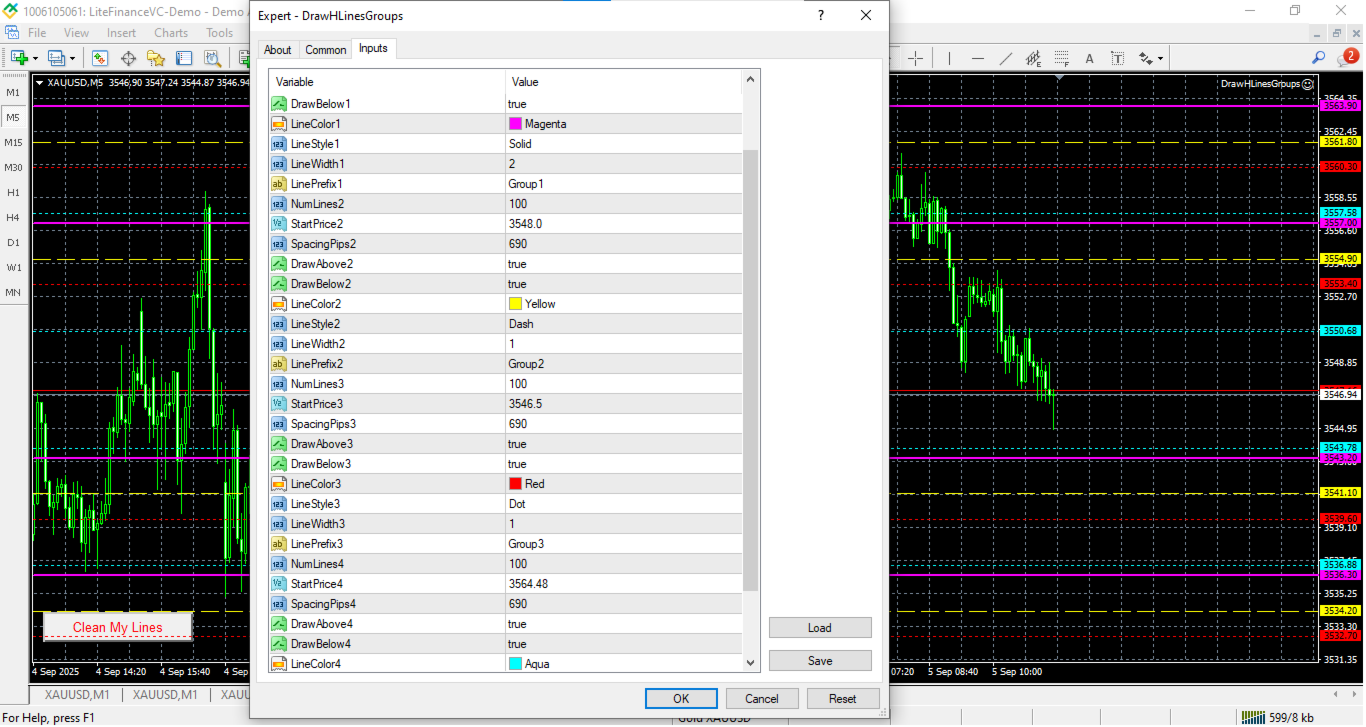The image size is (1366, 727).
Task: Open the chat notifications icon
Action: coord(1348,58)
